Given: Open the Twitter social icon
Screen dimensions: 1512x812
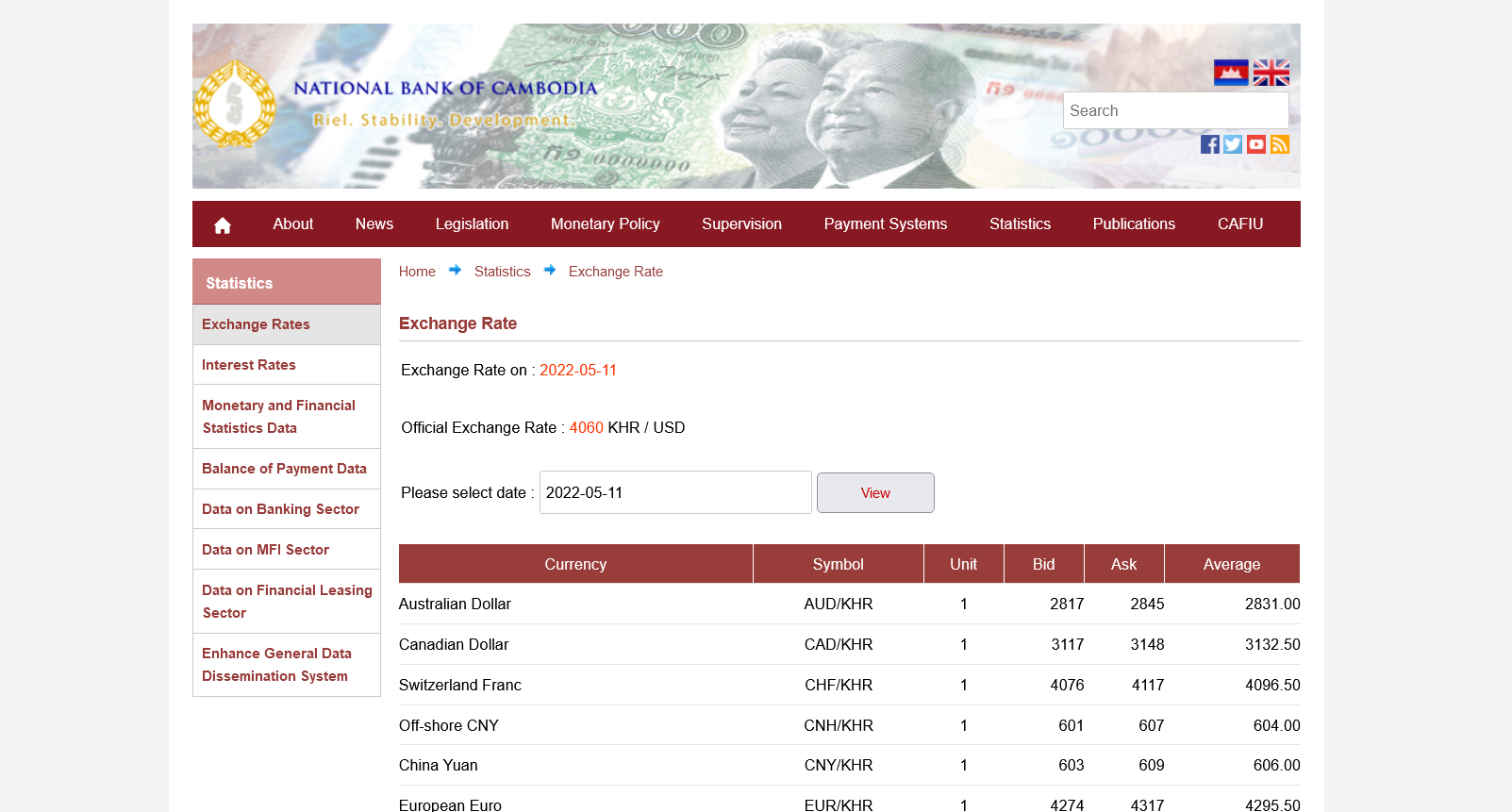Looking at the screenshot, I should 1233,144.
